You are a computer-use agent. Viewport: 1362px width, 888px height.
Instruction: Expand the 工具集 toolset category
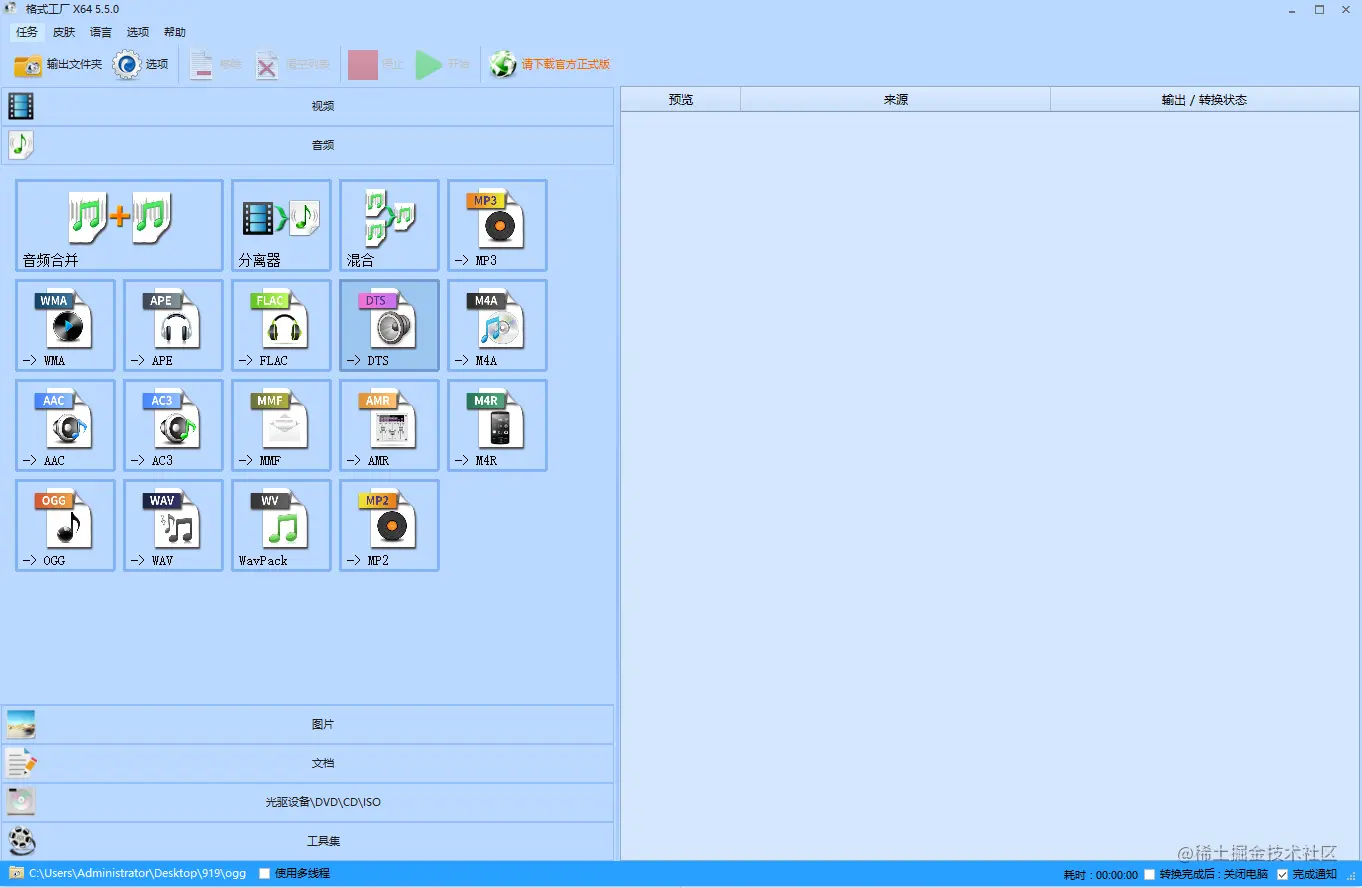307,841
